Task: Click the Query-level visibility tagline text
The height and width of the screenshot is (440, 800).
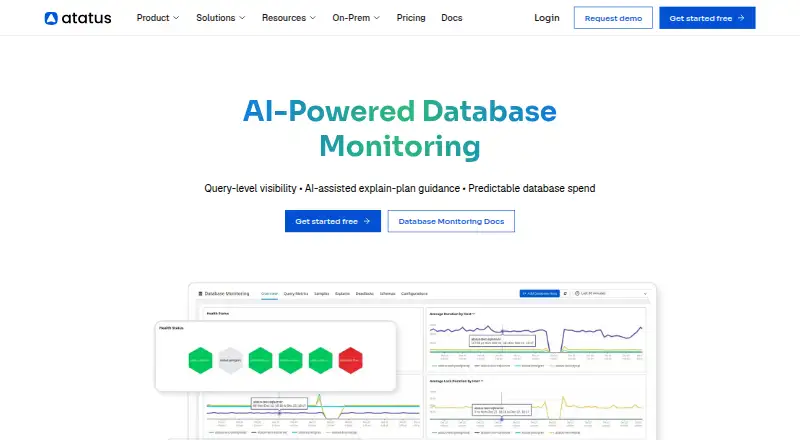Action: click(399, 188)
